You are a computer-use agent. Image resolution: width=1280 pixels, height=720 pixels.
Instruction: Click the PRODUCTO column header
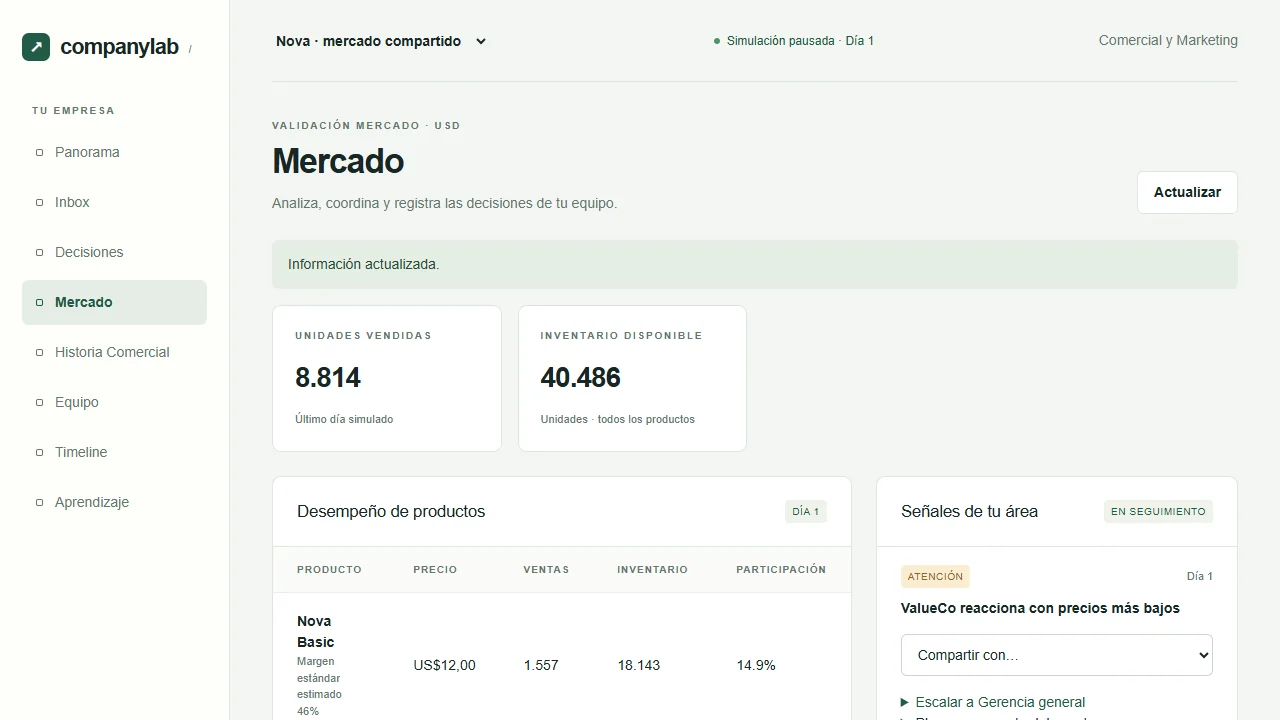(329, 569)
